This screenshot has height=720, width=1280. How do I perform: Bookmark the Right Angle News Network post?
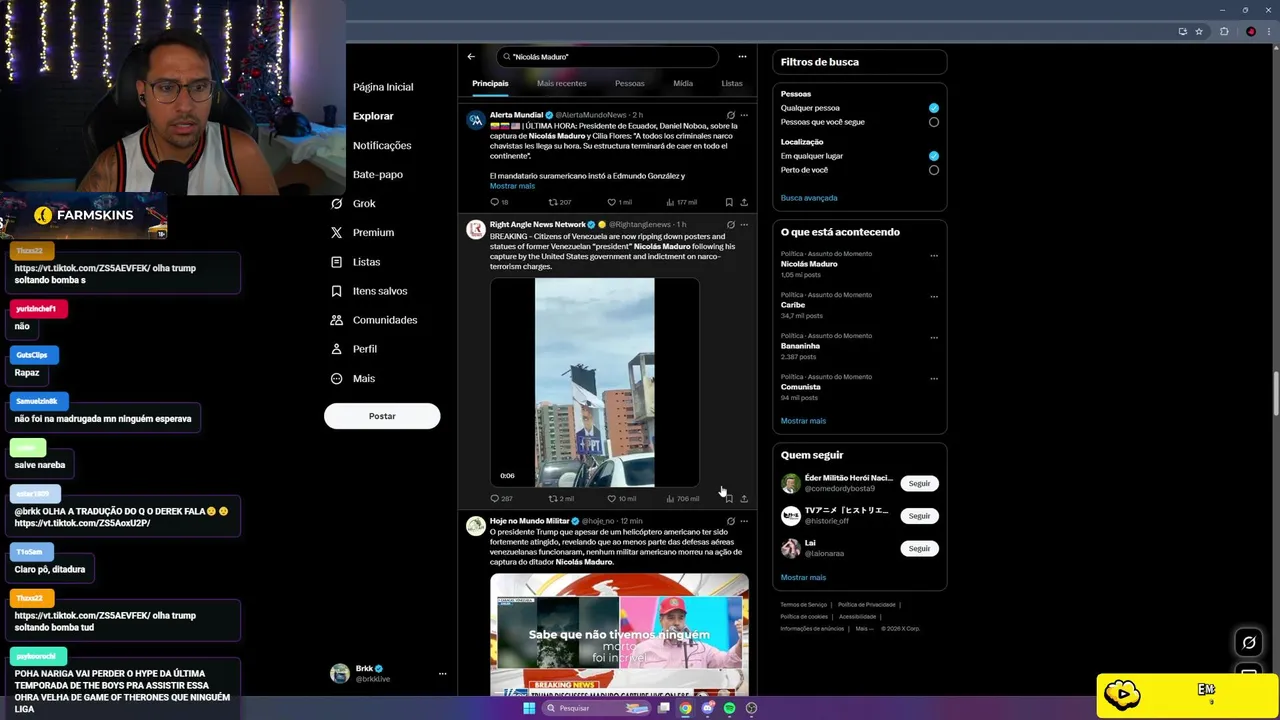point(729,498)
